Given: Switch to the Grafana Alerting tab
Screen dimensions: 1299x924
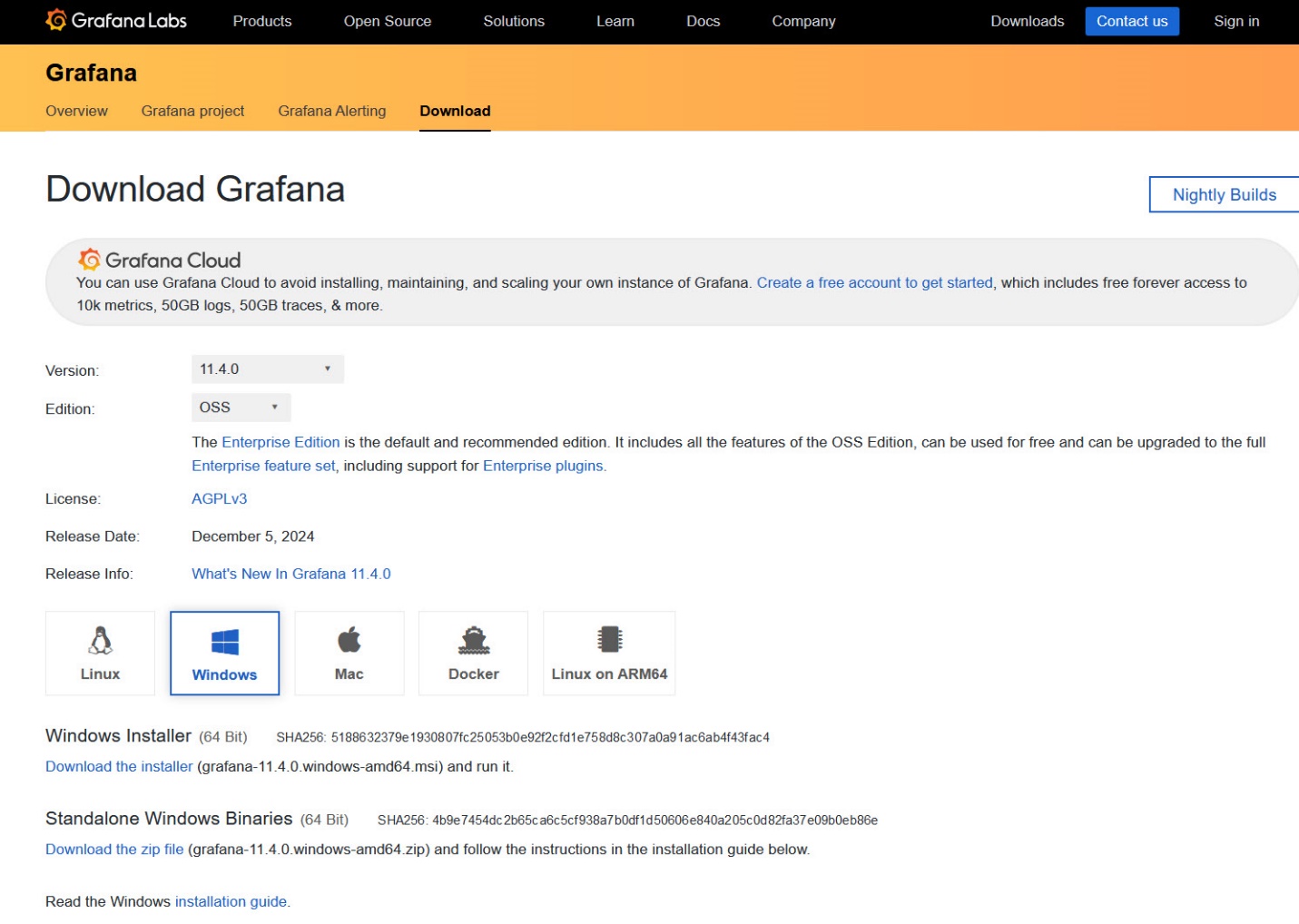Looking at the screenshot, I should click(x=332, y=111).
